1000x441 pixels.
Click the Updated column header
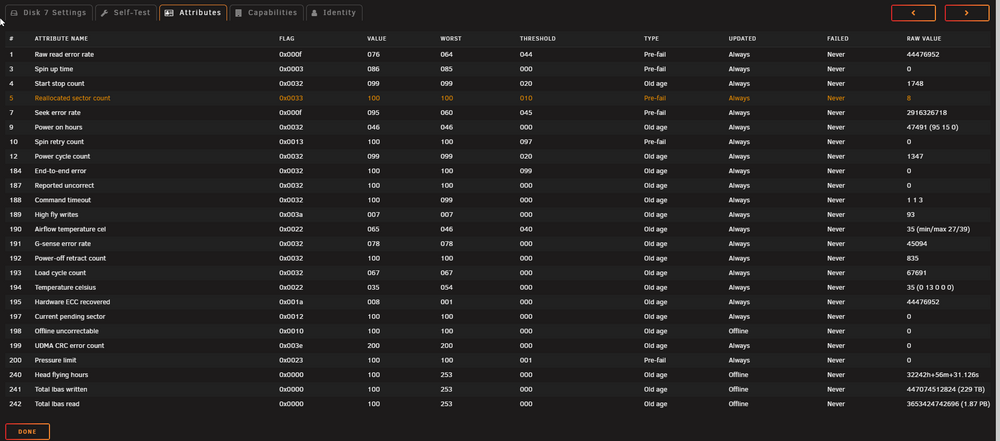[742, 39]
